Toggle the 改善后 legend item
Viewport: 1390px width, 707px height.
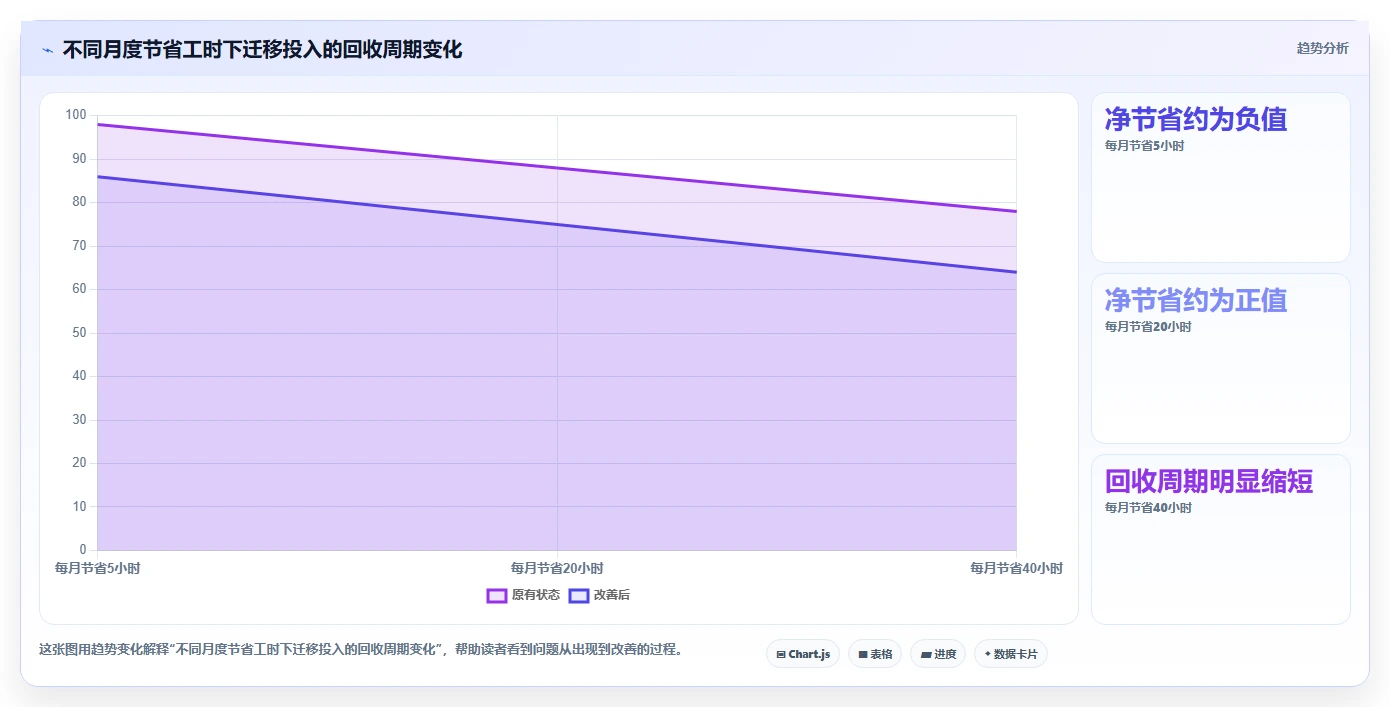(x=599, y=595)
